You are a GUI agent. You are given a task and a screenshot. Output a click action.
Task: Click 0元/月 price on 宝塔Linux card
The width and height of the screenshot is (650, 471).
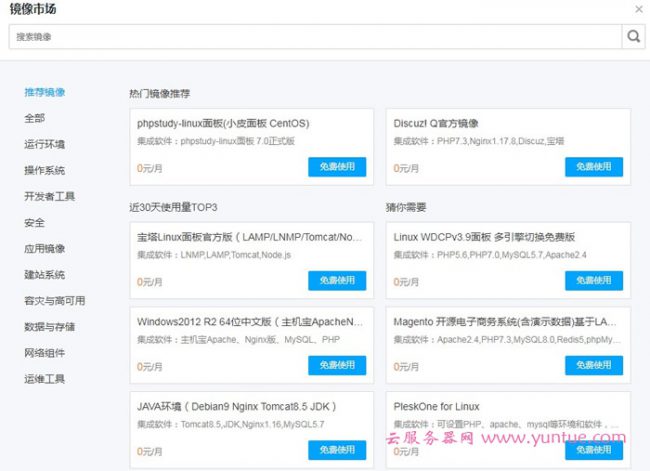pyautogui.click(x=149, y=282)
